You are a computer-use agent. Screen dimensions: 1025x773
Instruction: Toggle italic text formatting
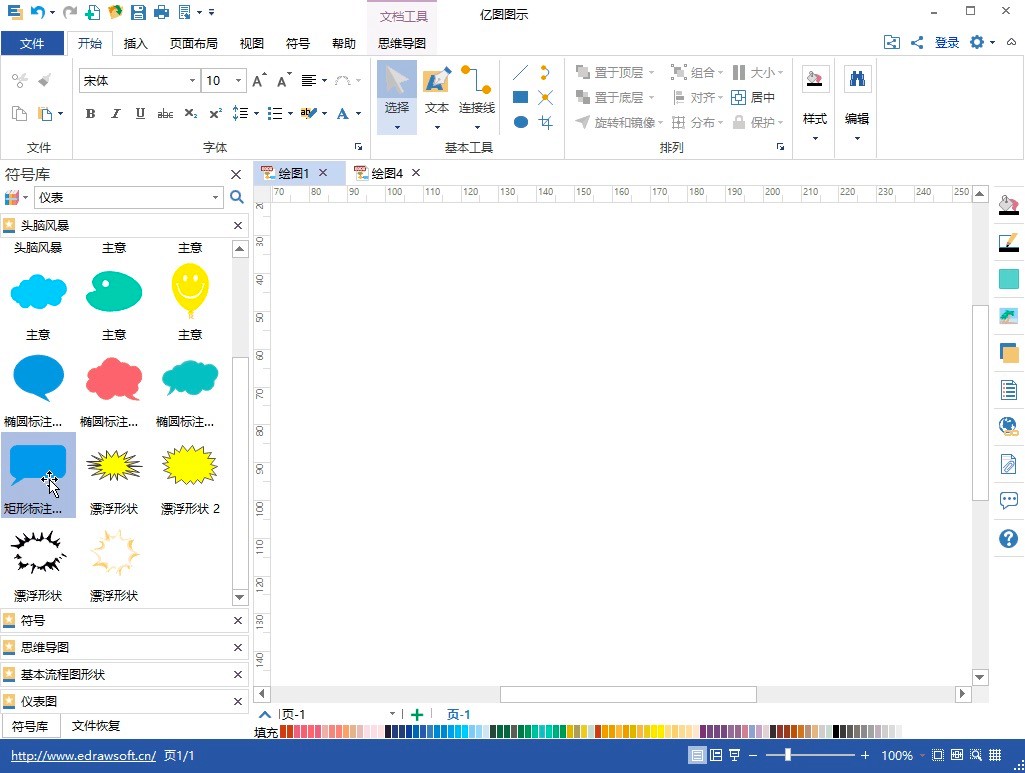point(115,113)
